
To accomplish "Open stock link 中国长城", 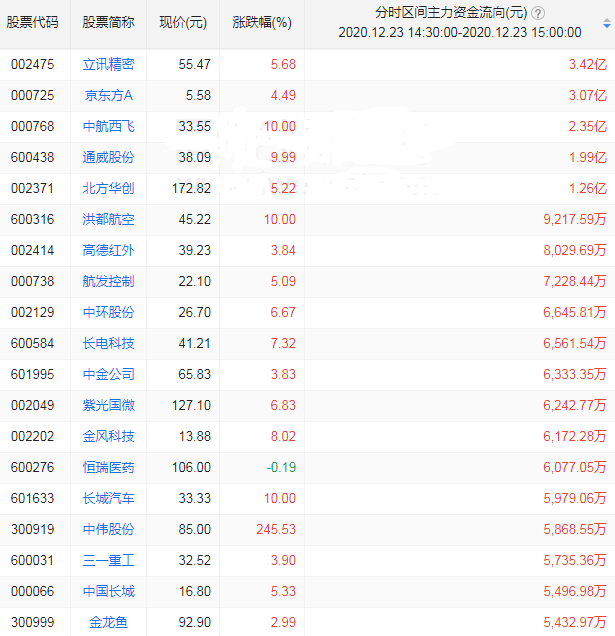I will (108, 591).
